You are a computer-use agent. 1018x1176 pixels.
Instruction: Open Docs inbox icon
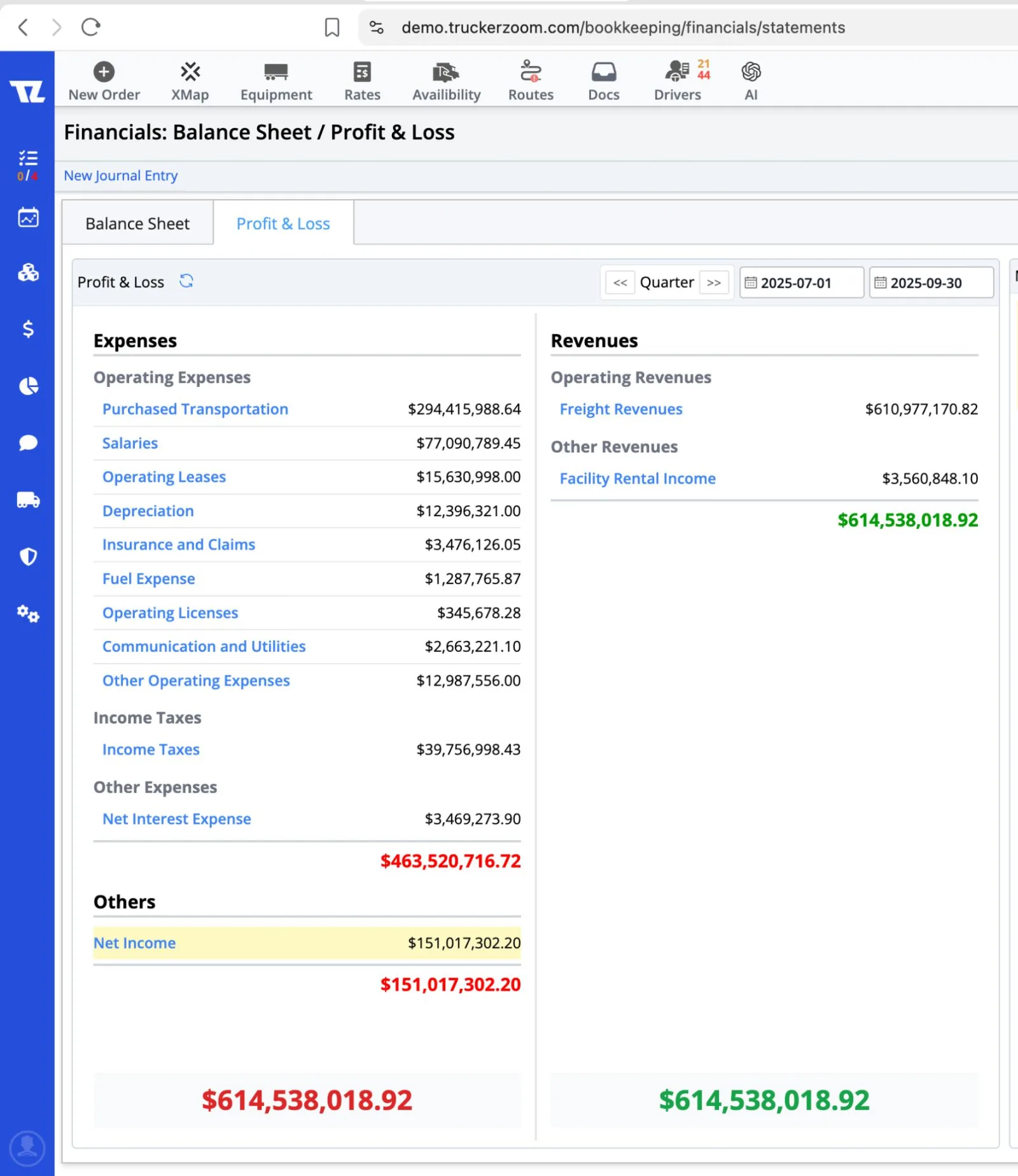coord(603,72)
